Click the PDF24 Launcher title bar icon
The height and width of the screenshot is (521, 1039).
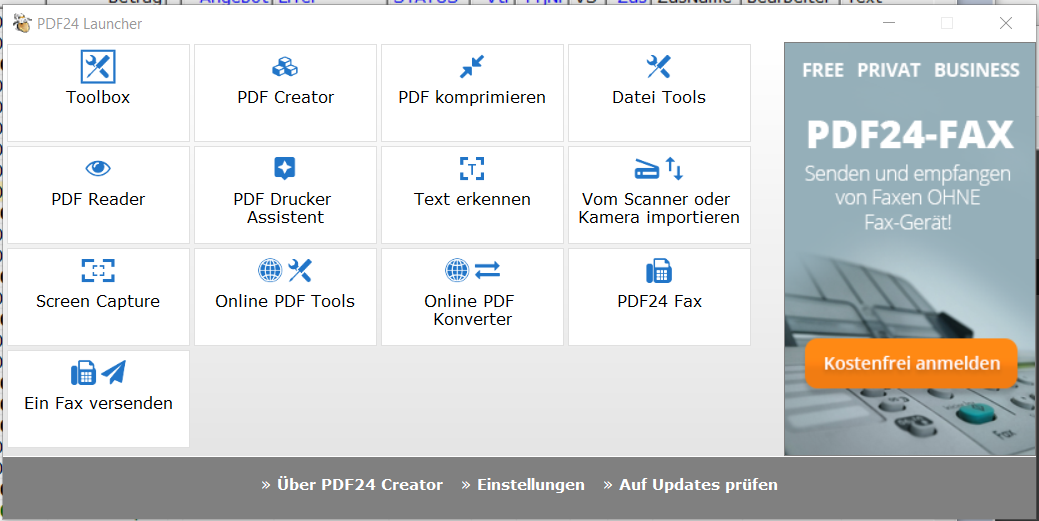[22, 23]
